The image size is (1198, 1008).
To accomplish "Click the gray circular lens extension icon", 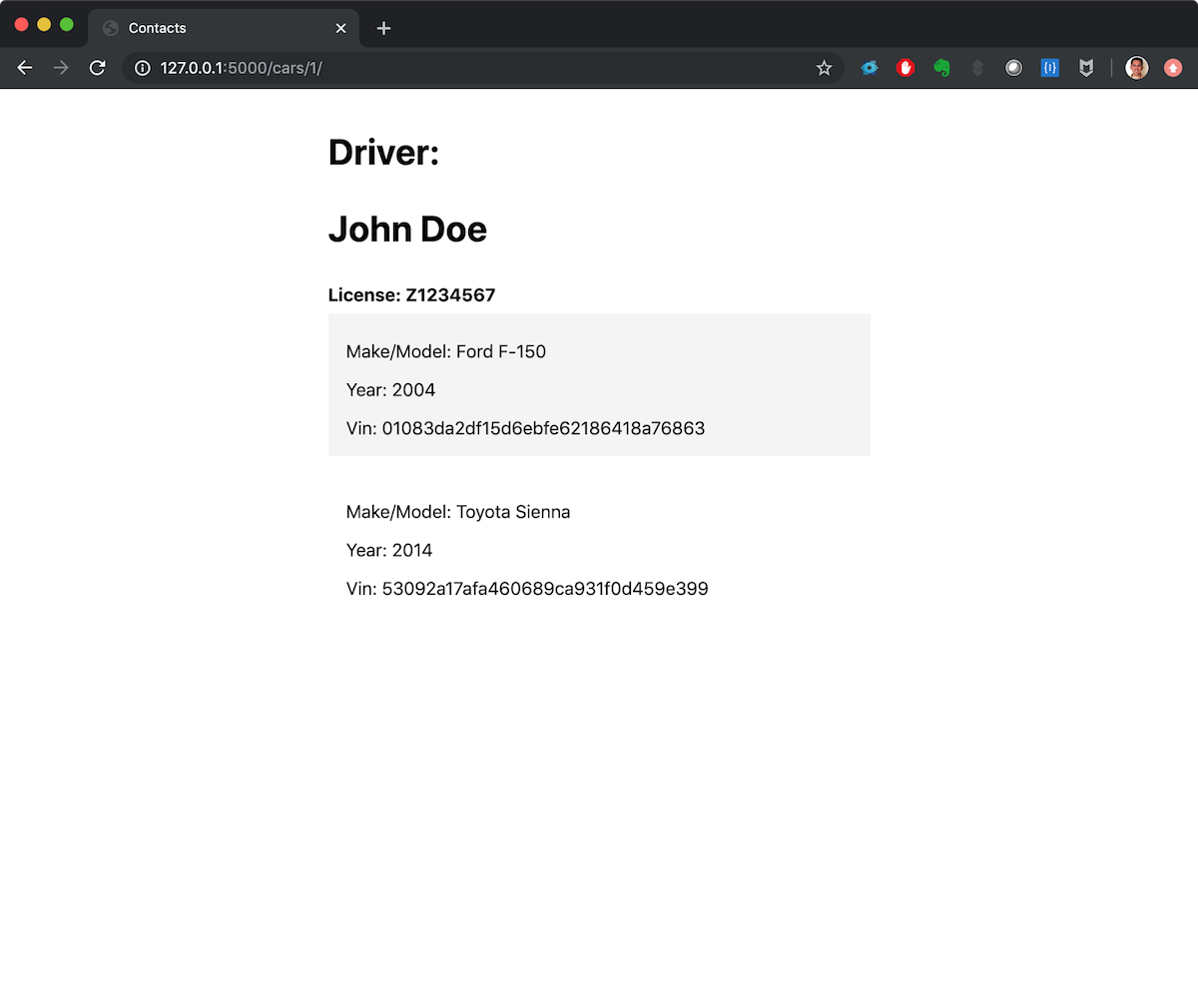I will pos(1013,68).
